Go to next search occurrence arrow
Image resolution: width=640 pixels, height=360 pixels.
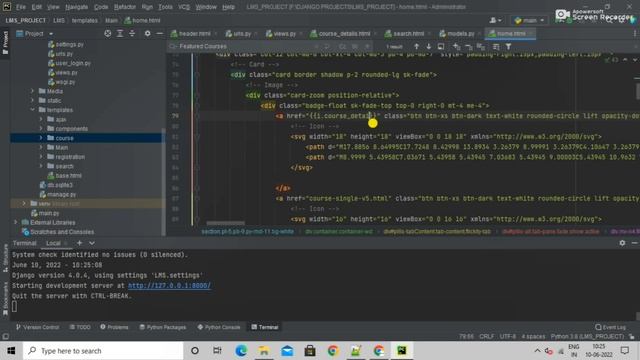429,47
